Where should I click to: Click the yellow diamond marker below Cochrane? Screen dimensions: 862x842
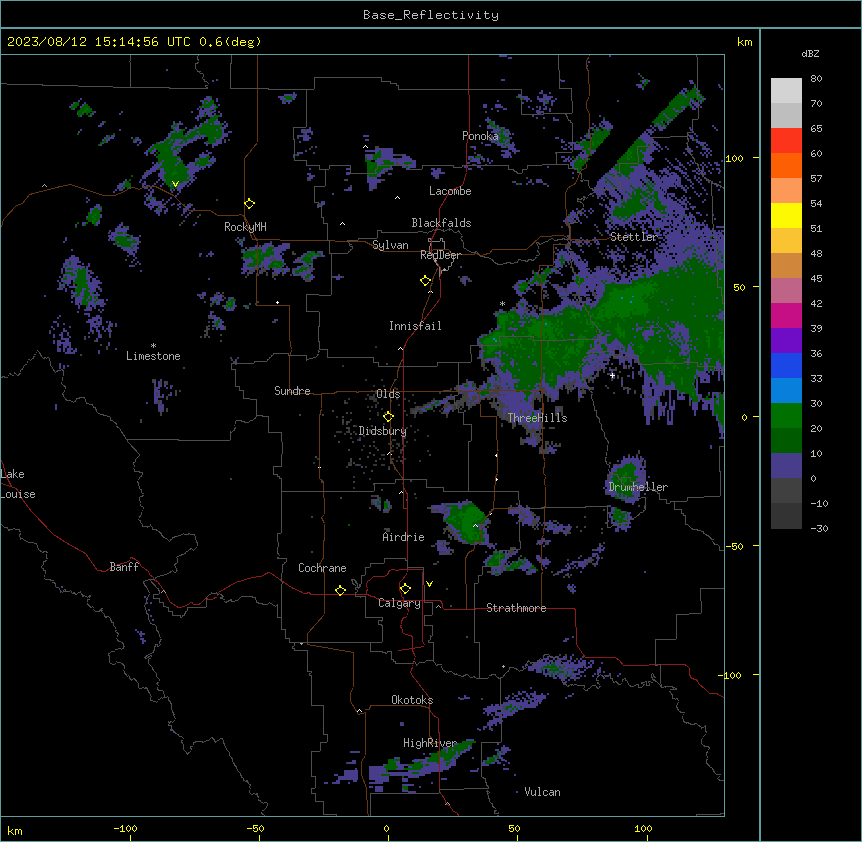point(340,590)
